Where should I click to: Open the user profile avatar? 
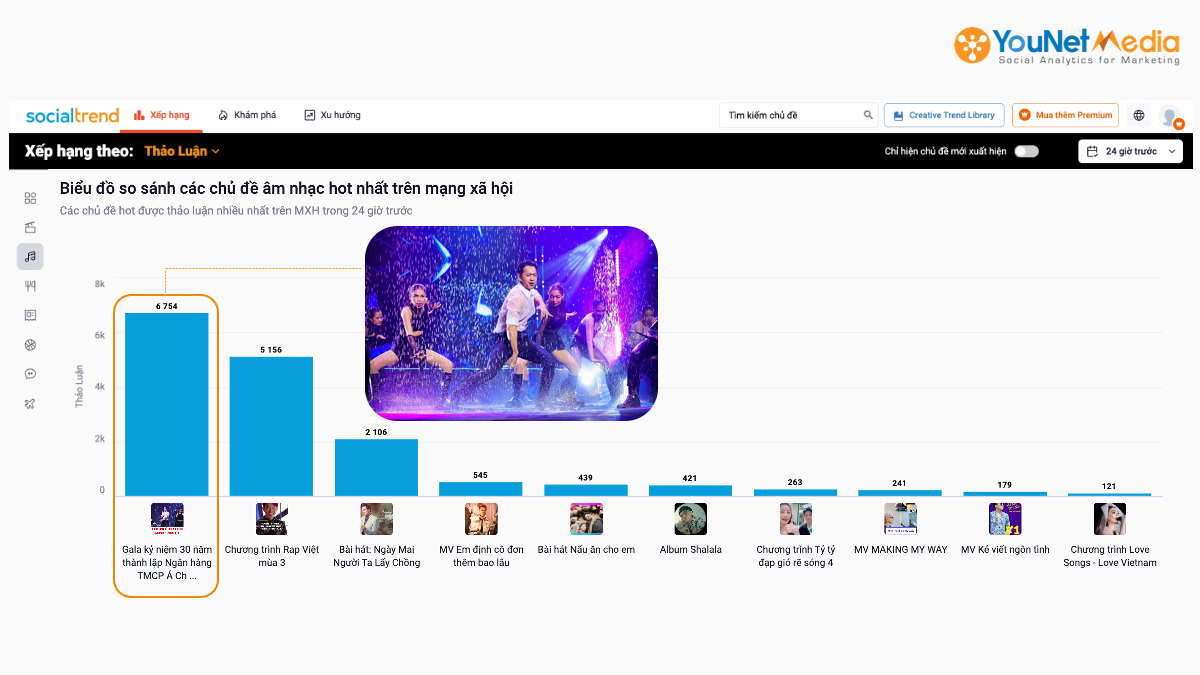pyautogui.click(x=1169, y=116)
